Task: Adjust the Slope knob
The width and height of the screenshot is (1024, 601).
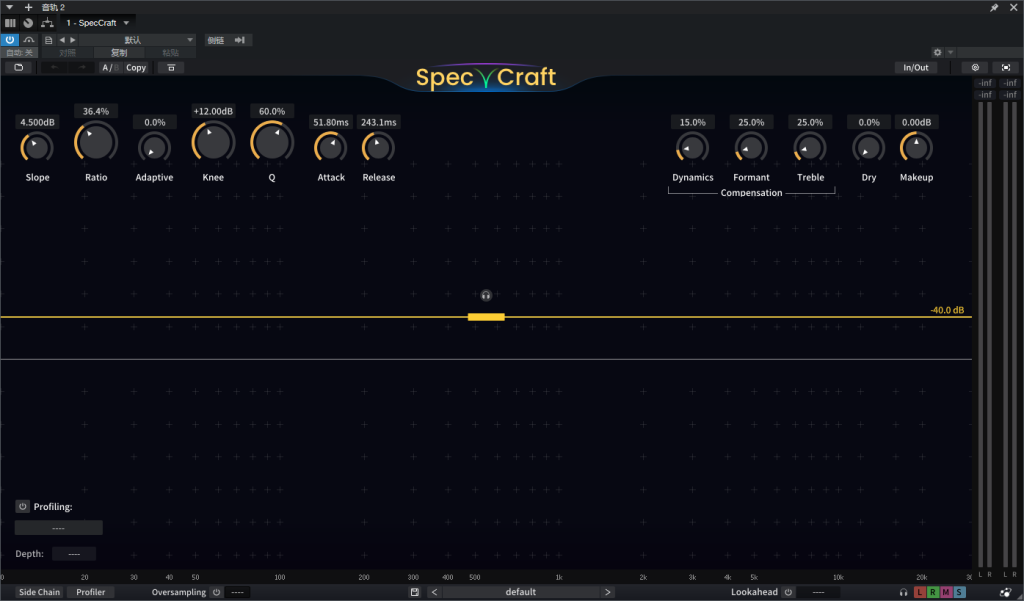Action: (x=37, y=148)
